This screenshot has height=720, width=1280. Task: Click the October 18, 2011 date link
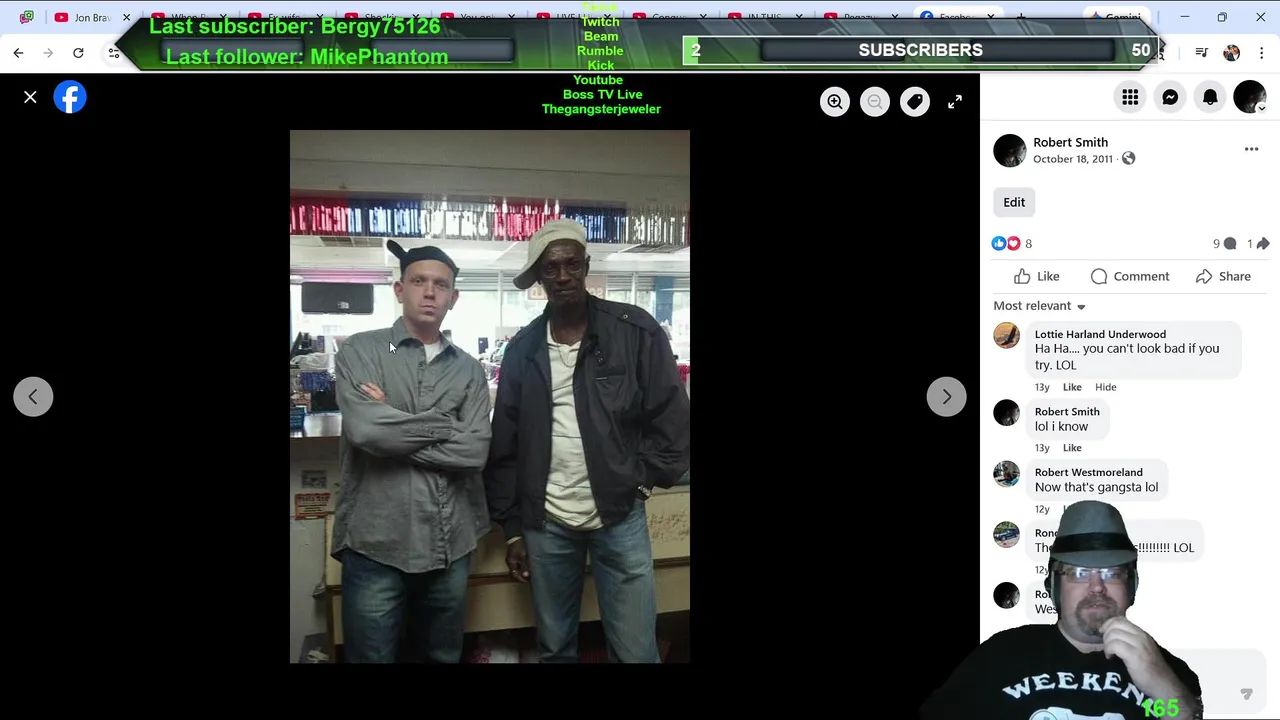1073,159
